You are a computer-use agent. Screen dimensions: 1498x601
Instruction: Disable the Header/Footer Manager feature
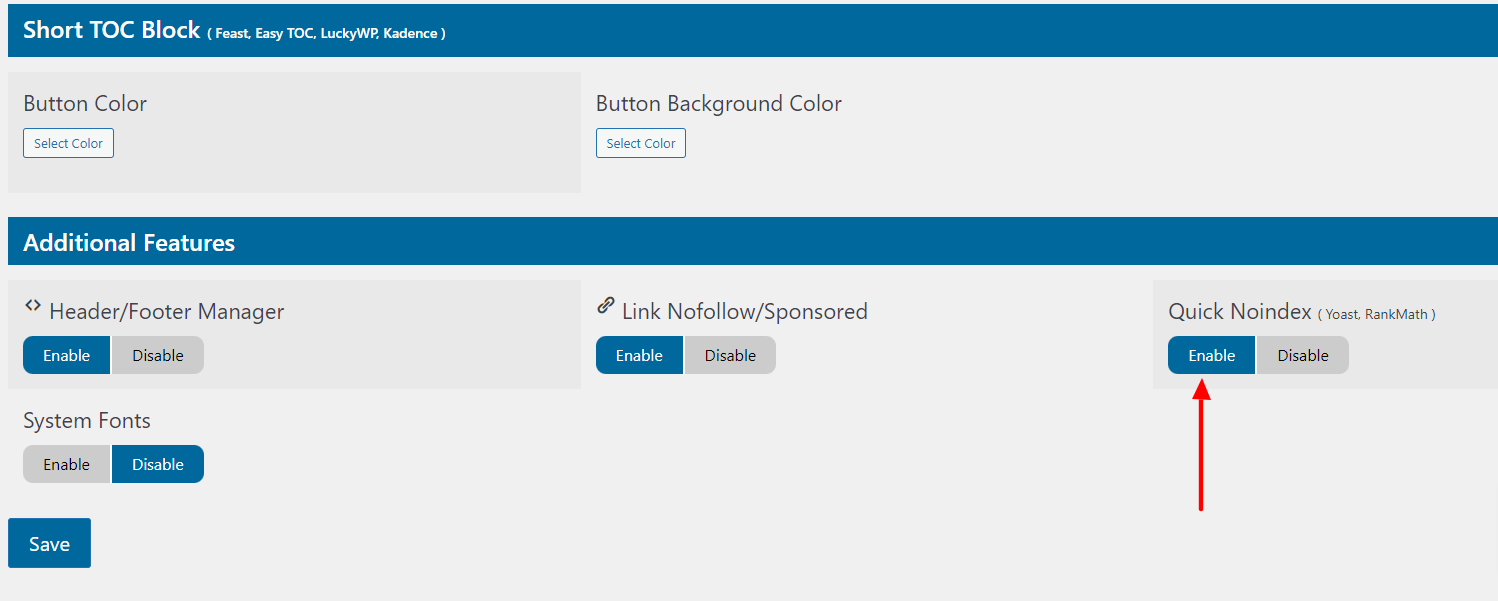[x=157, y=354]
